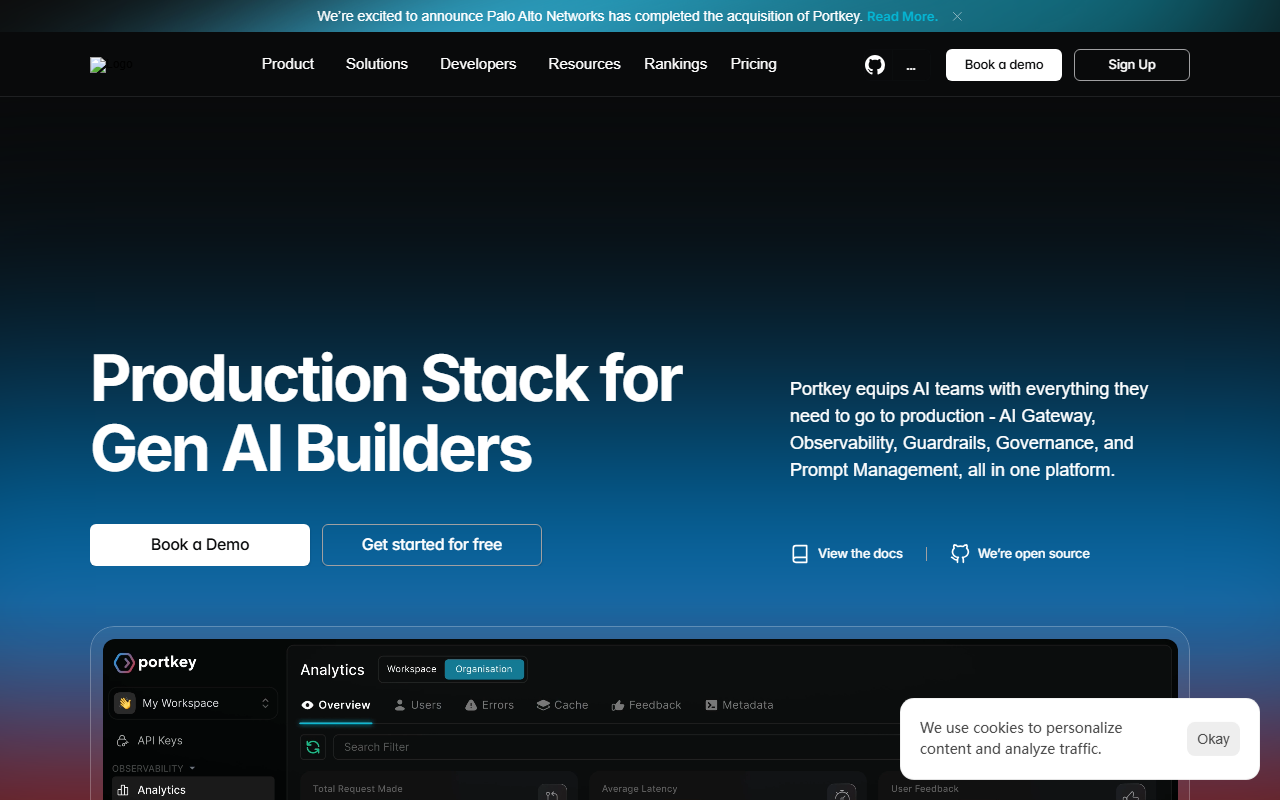Viewport: 1280px width, 800px height.
Task: Dismiss the announcement banner with the X
Action: (x=957, y=16)
